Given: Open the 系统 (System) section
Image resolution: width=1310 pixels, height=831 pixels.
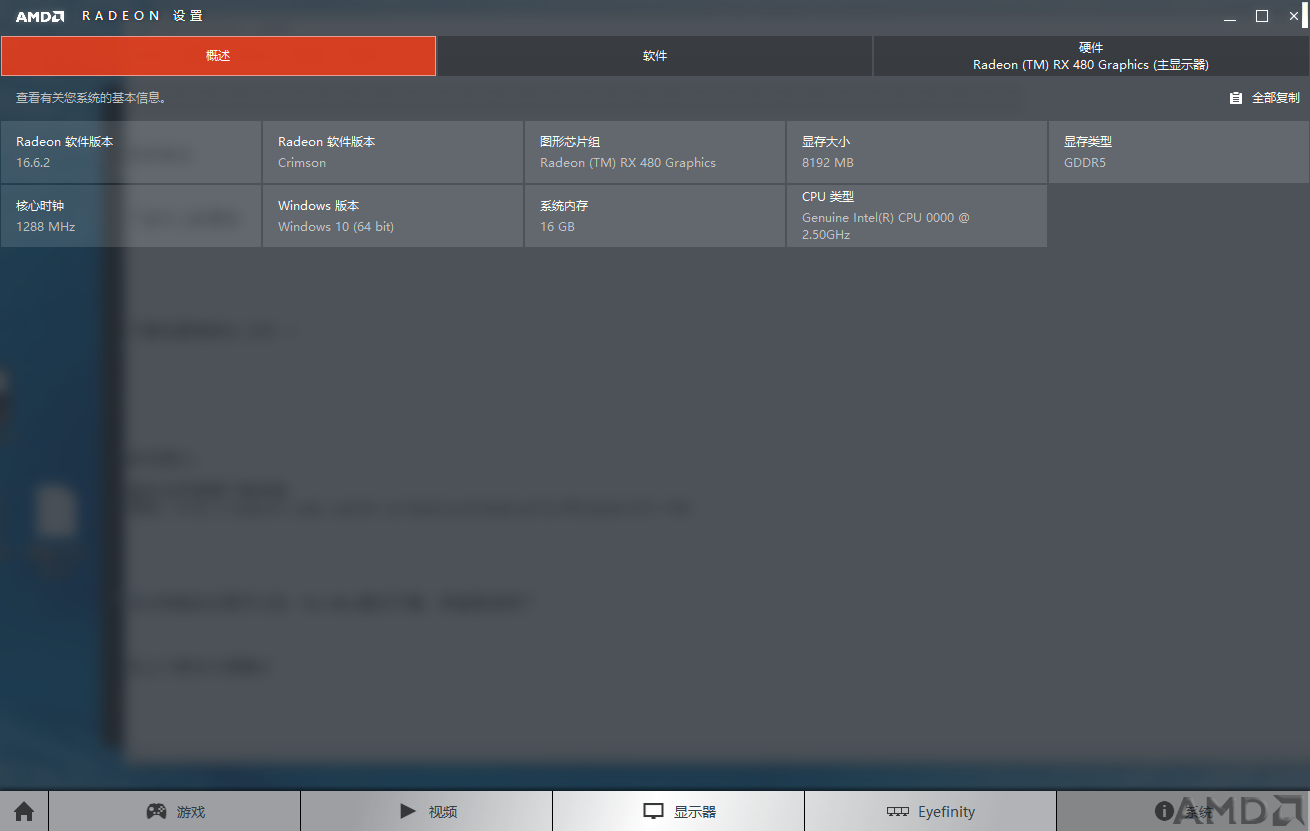Looking at the screenshot, I should (1183, 811).
